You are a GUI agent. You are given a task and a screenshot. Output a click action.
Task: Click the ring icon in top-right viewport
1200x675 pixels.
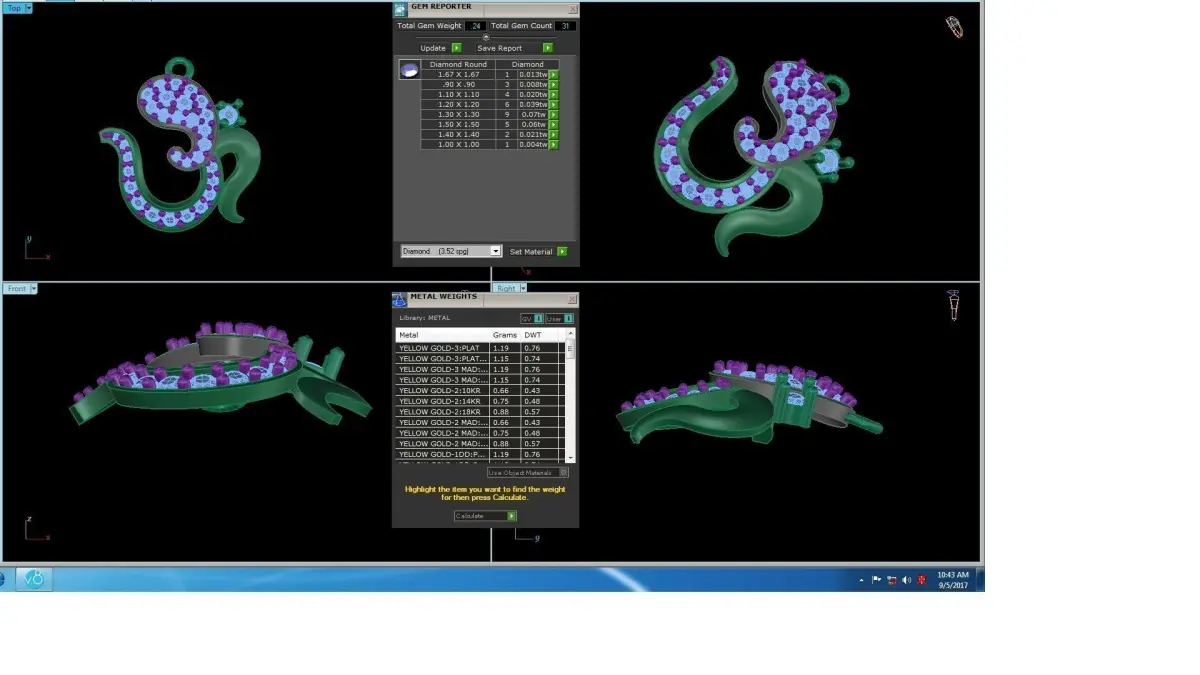[955, 27]
